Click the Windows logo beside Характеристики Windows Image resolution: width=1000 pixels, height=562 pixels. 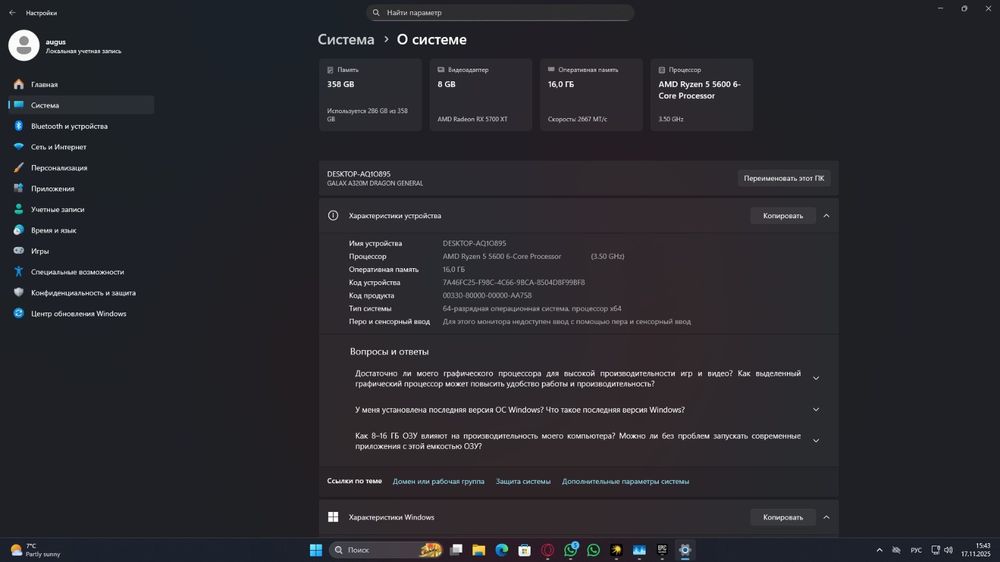333,517
